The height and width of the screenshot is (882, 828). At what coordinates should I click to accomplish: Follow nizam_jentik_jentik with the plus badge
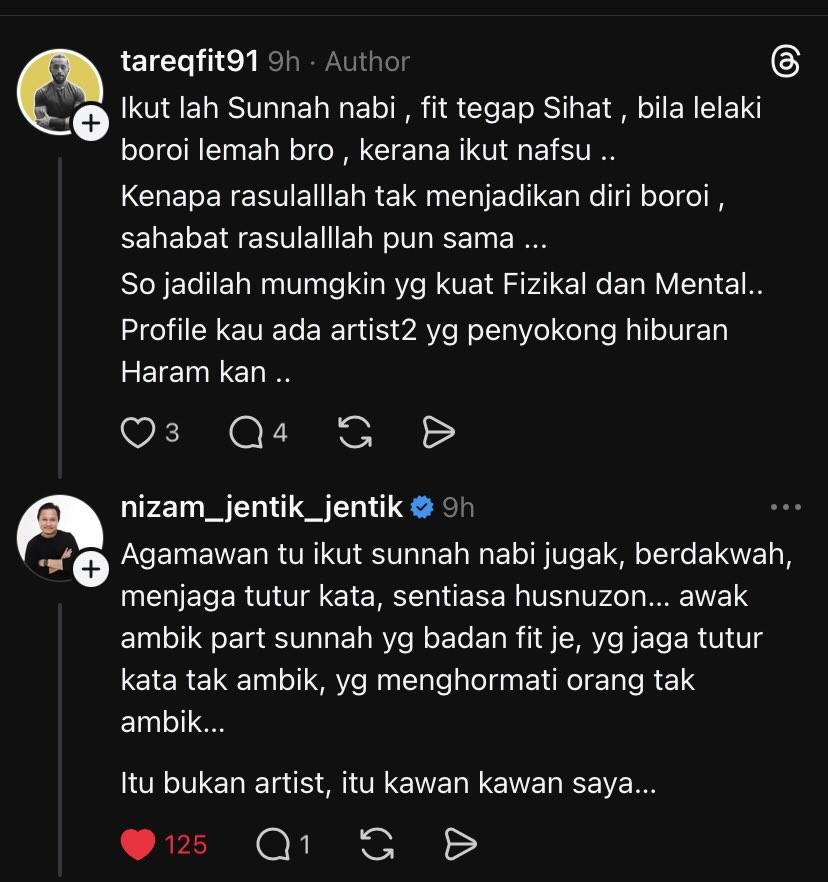tap(90, 570)
